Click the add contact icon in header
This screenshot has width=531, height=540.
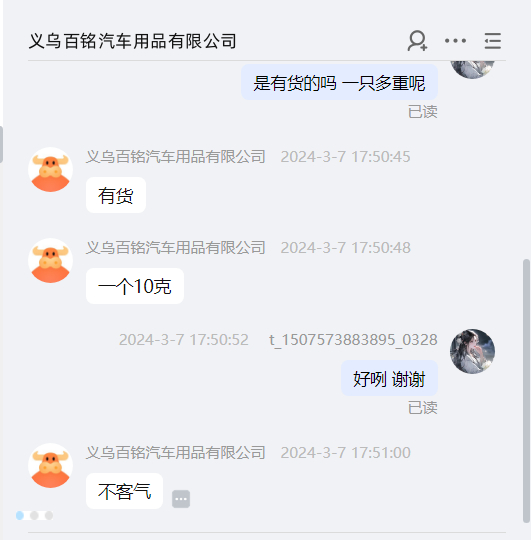[417, 41]
